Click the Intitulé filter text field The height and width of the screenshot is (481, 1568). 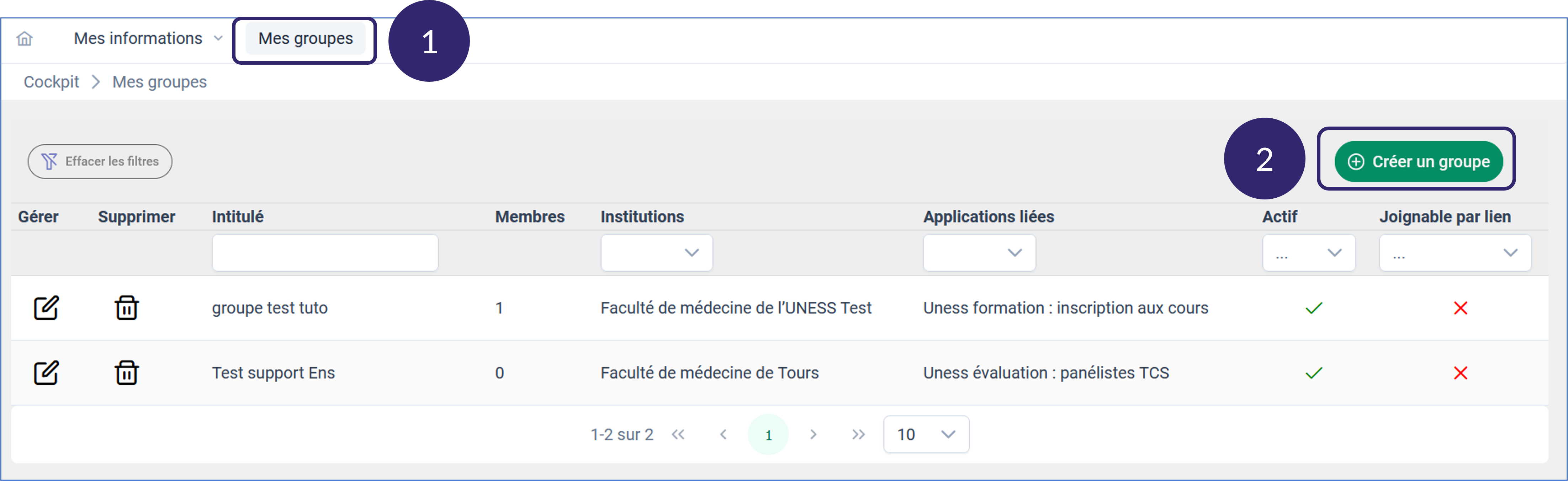(x=324, y=252)
